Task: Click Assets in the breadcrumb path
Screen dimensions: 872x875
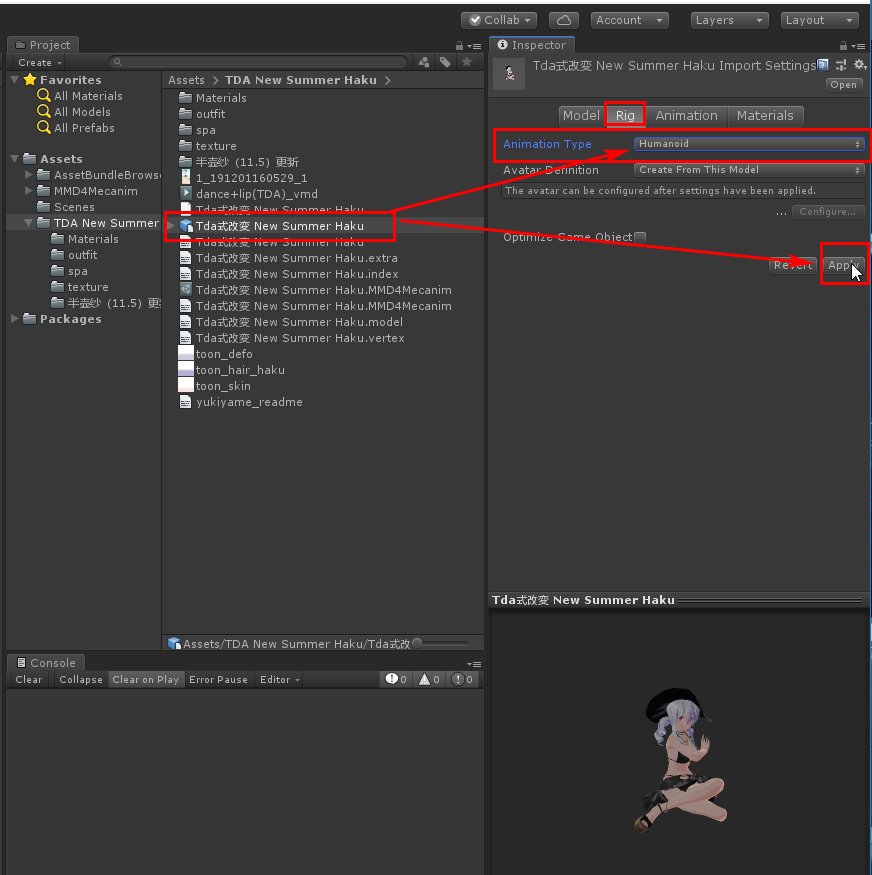Action: pos(186,80)
